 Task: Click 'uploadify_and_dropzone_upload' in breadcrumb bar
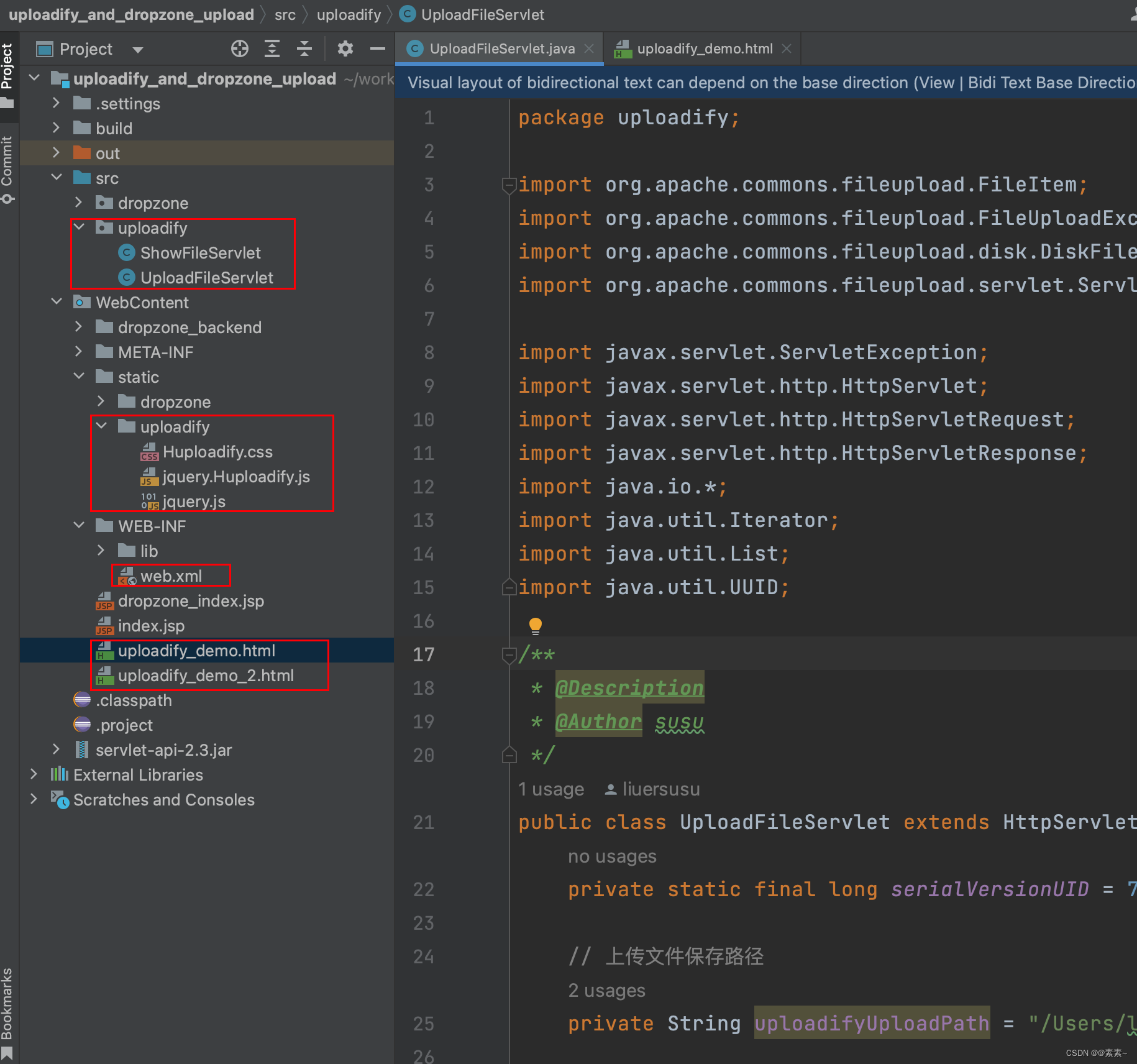point(131,14)
